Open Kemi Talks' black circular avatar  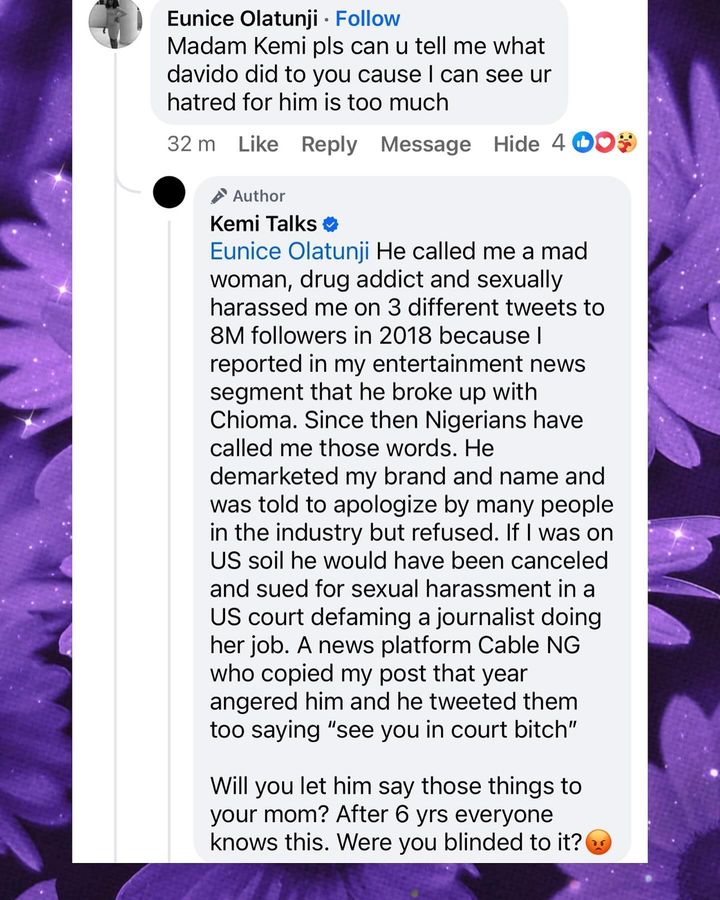pyautogui.click(x=170, y=192)
